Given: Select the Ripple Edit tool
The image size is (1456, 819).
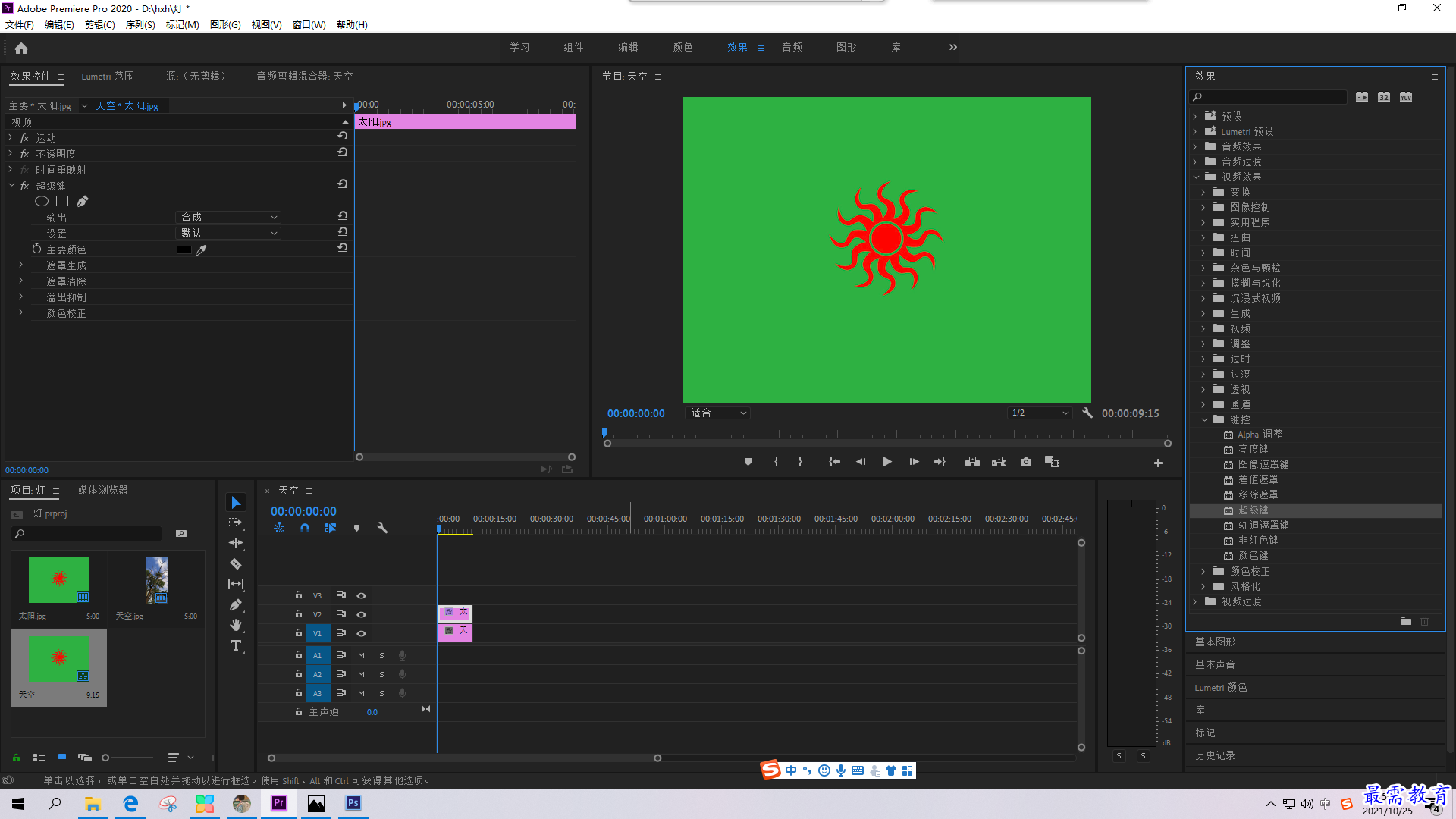Looking at the screenshot, I should tap(236, 543).
